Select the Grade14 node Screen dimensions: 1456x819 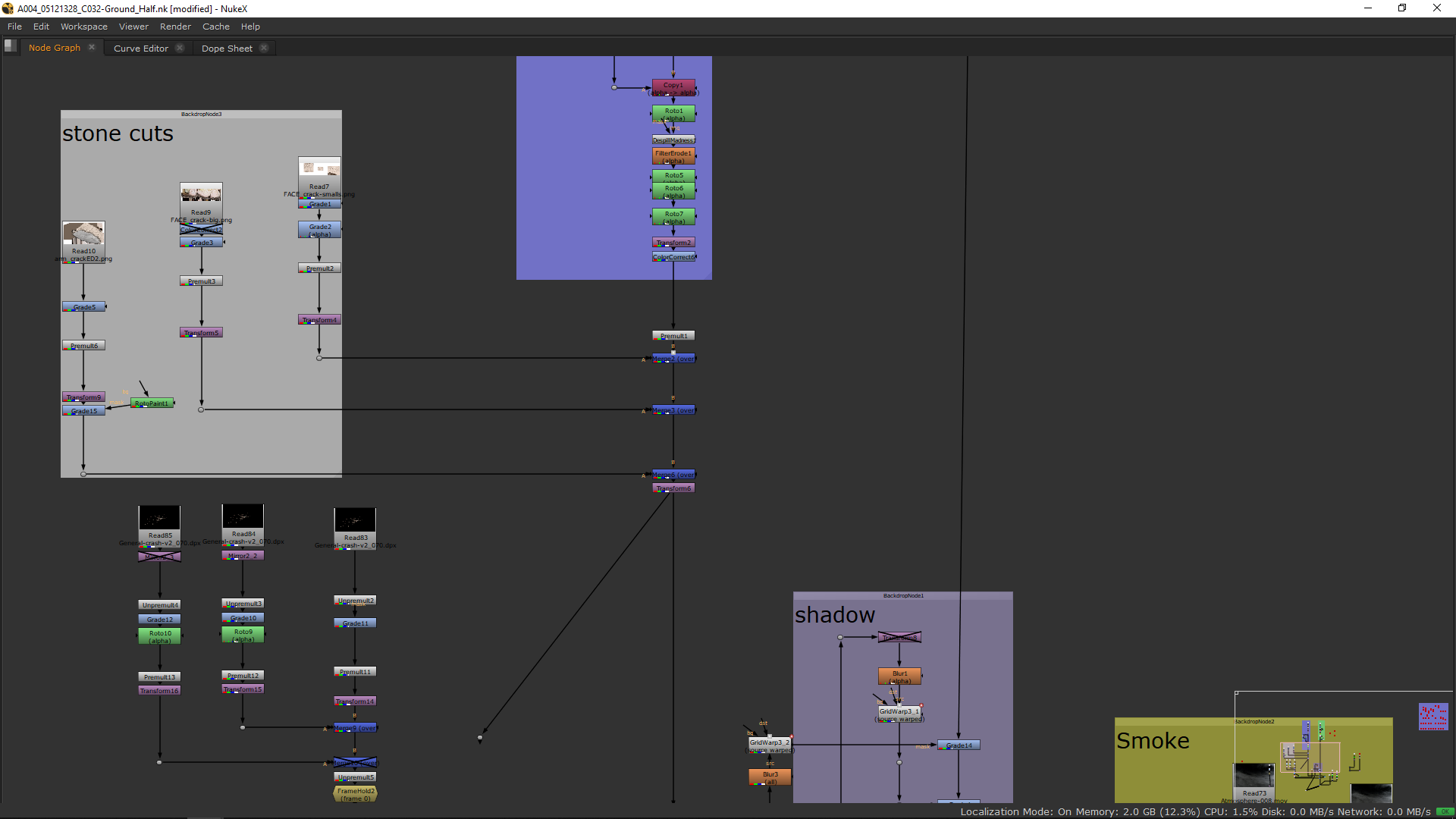tap(959, 745)
